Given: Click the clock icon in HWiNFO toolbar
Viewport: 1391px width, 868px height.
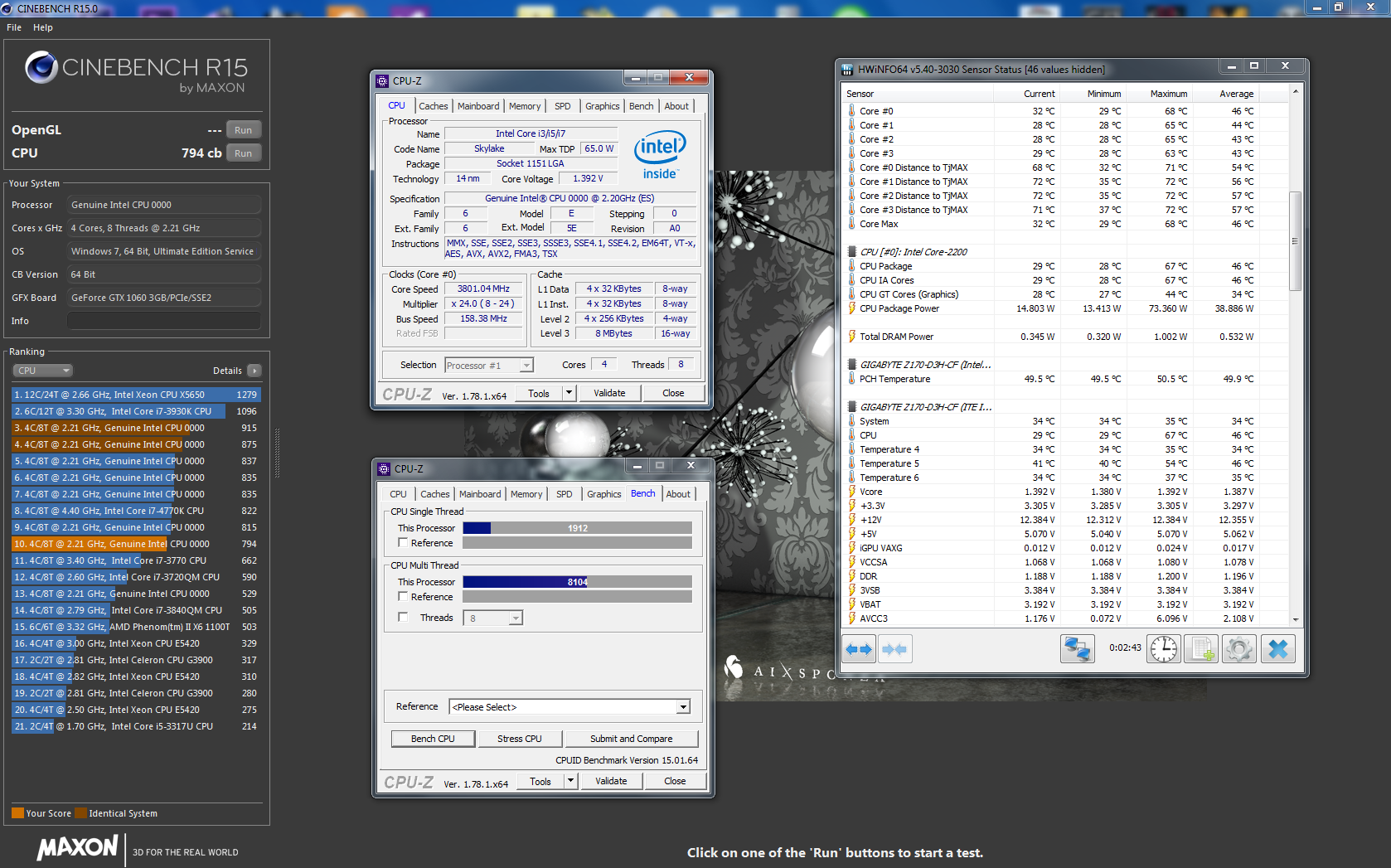Looking at the screenshot, I should click(x=1164, y=649).
